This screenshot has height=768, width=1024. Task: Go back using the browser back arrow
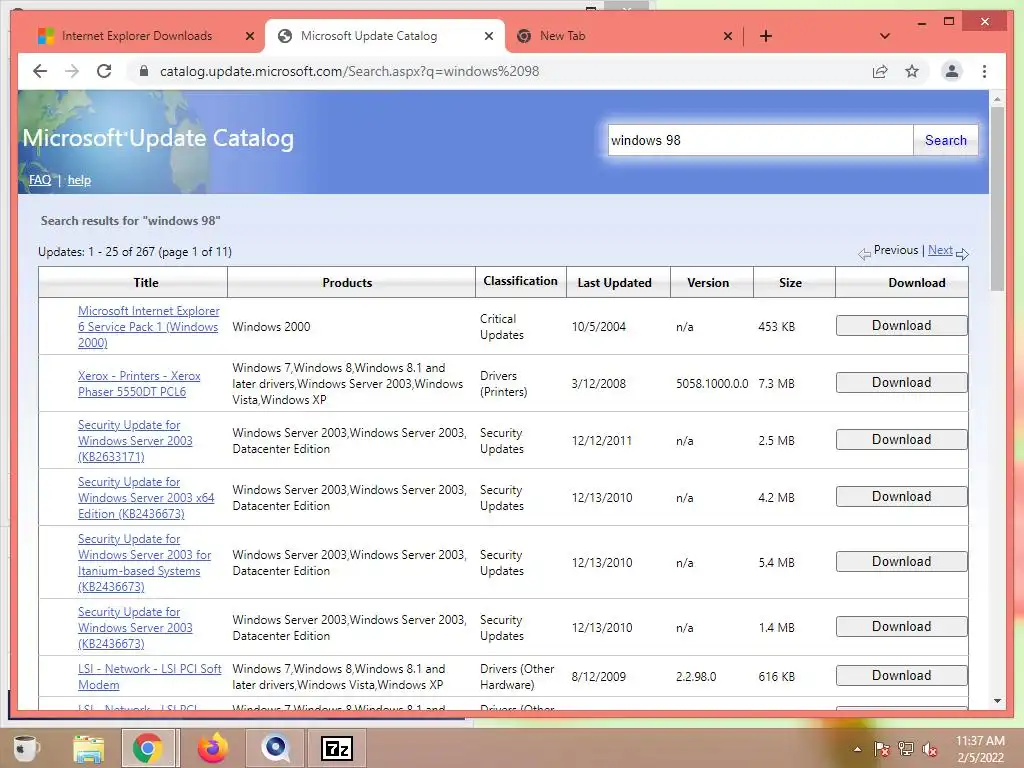(x=40, y=71)
